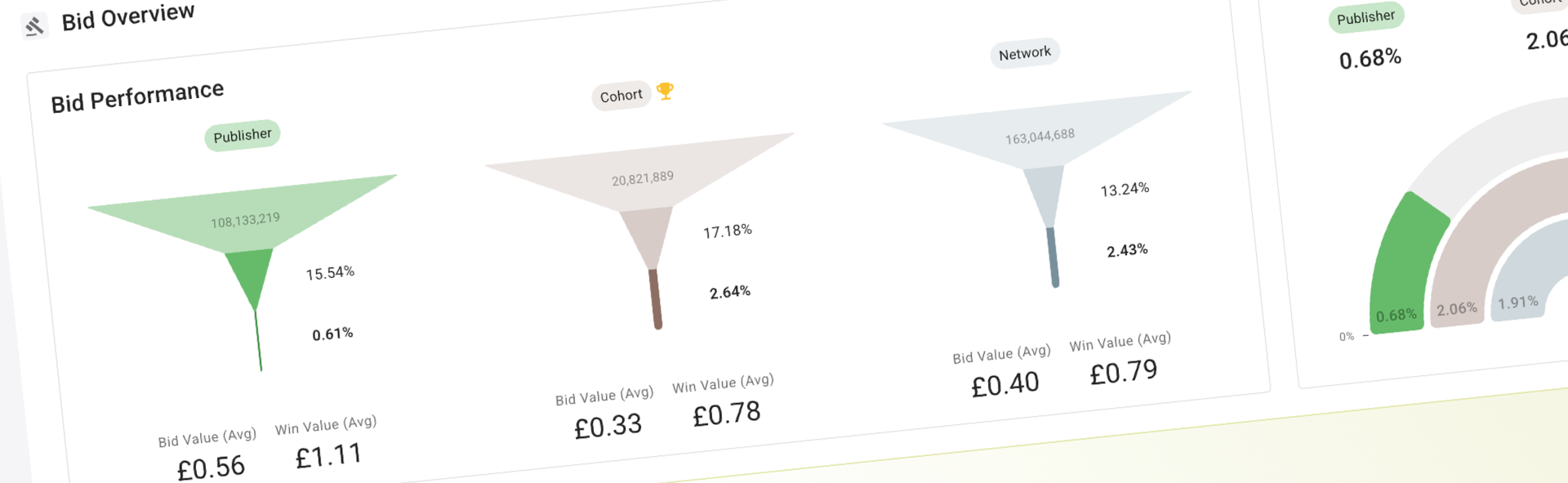
Task: Click the 17.18% rate on the Cohort funnel
Action: click(727, 231)
